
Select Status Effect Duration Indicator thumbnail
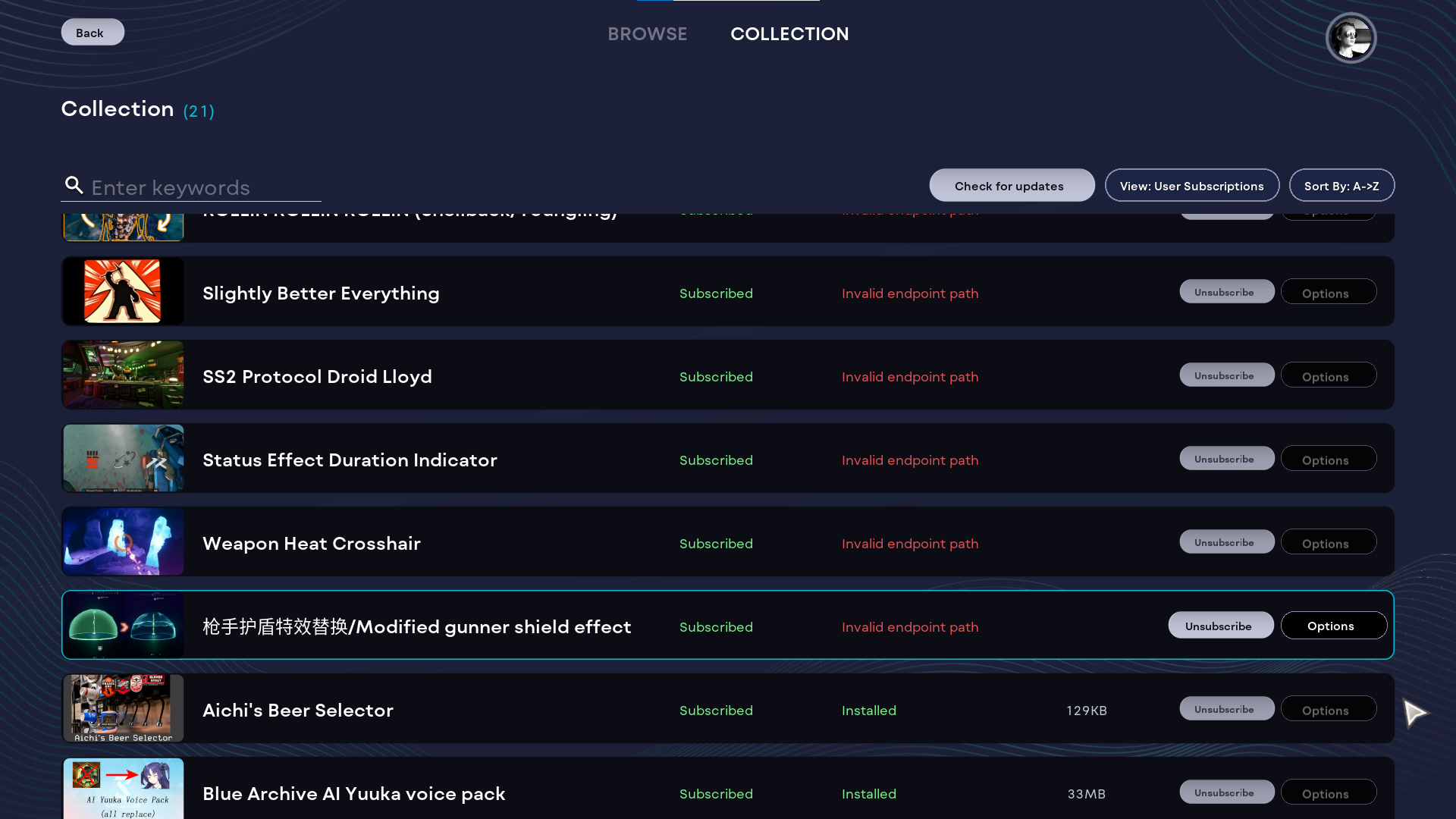point(123,459)
